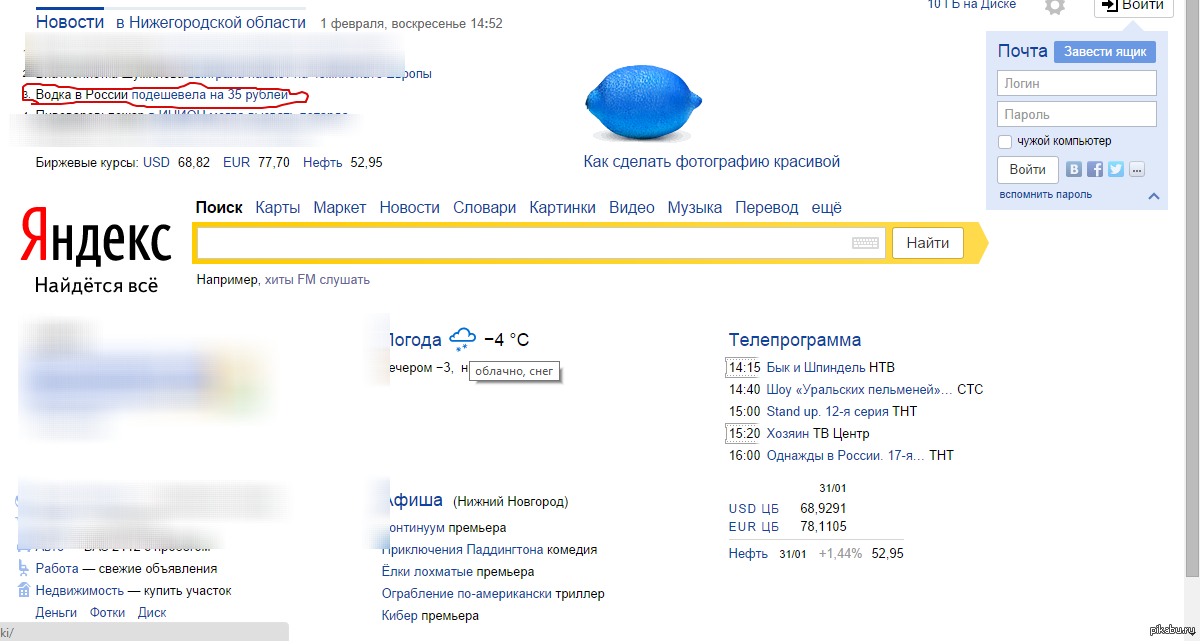Image resolution: width=1200 pixels, height=641 pixels.
Task: Select the Поиск tab
Action: tap(219, 208)
